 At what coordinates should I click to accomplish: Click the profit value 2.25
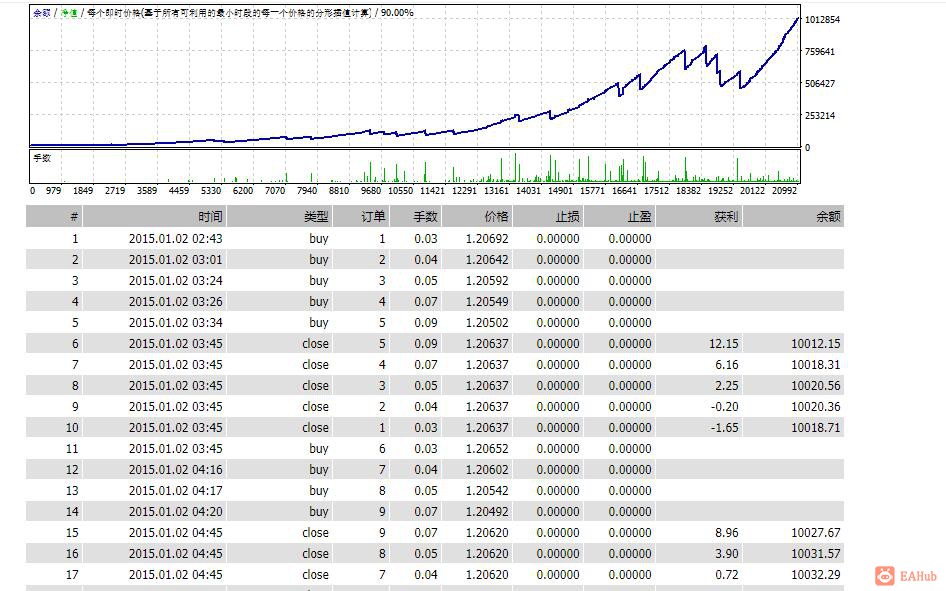pyautogui.click(x=726, y=385)
